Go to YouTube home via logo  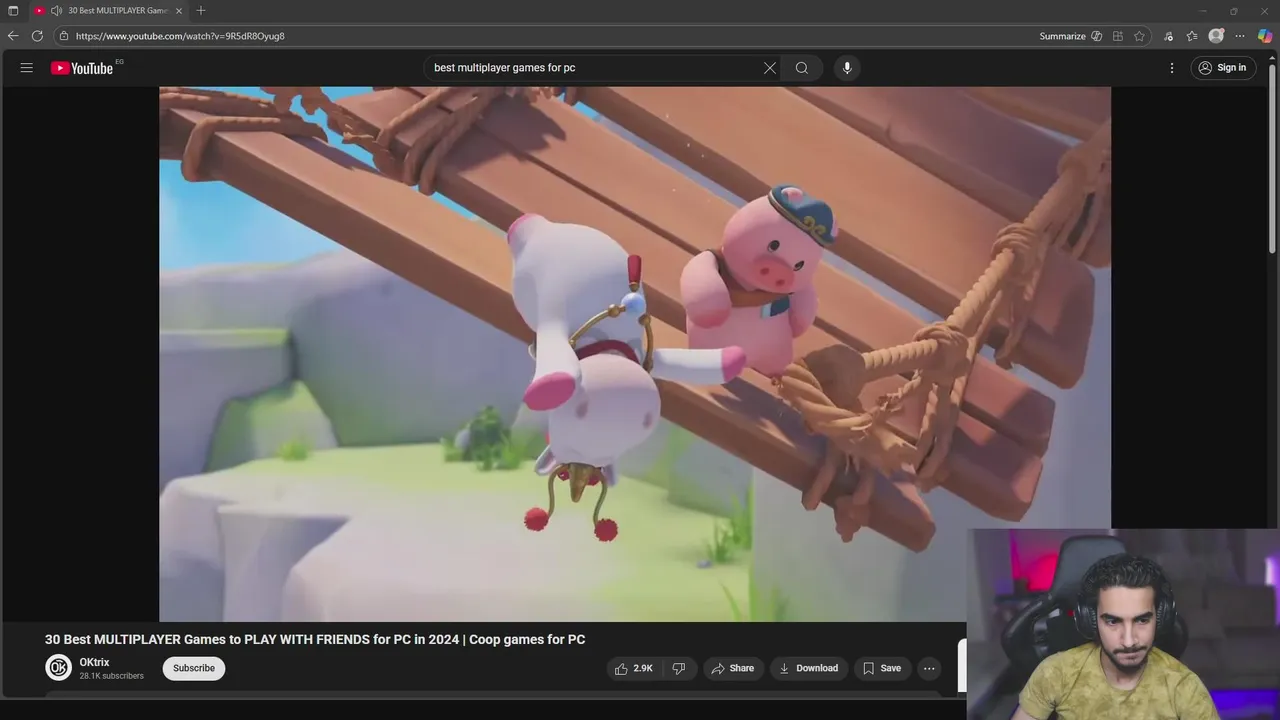82,68
